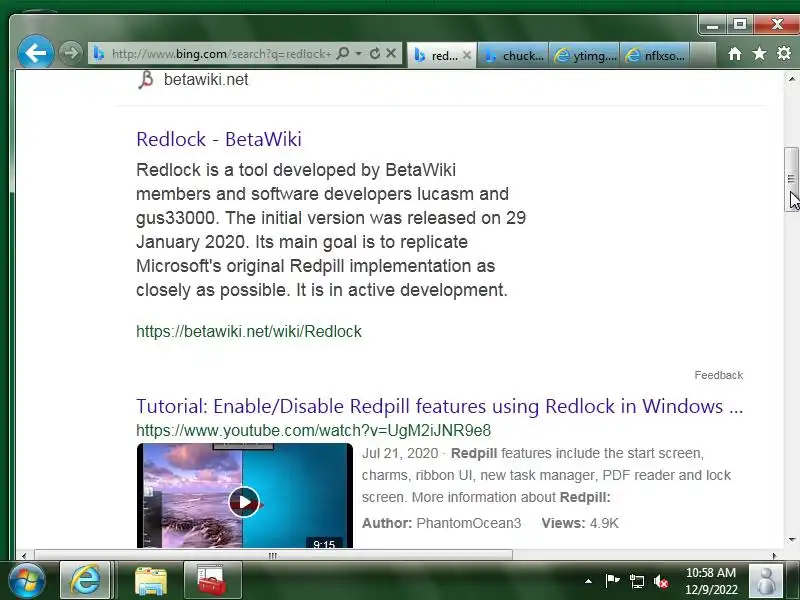
Task: Open the youtube.com/watch video URL link
Action: click(x=313, y=431)
